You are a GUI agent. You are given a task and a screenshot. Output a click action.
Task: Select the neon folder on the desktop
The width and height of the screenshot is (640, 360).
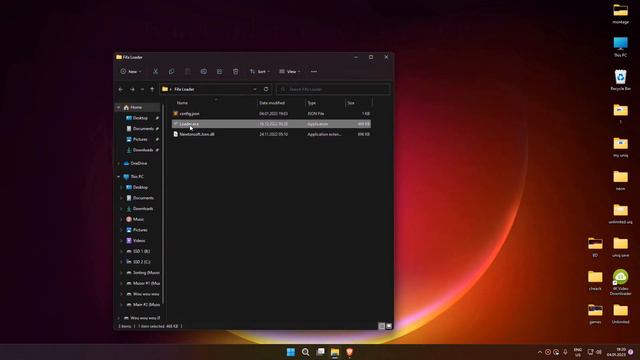coord(620,180)
